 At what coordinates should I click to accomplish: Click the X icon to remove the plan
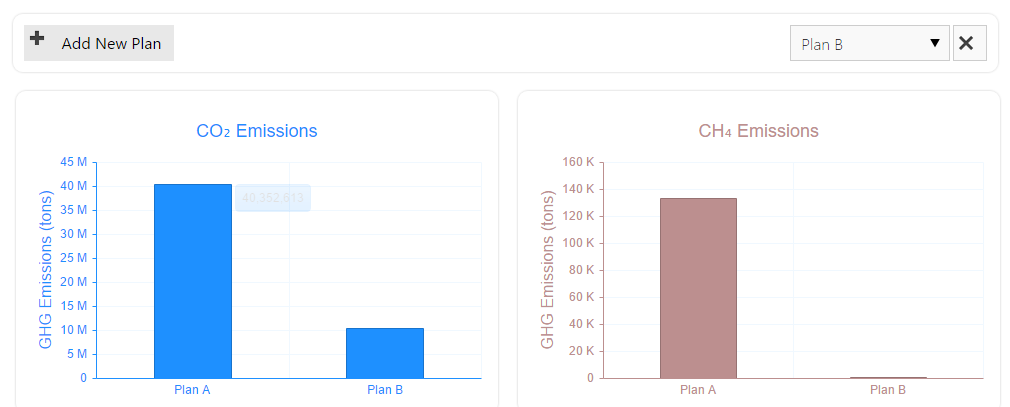(x=969, y=43)
